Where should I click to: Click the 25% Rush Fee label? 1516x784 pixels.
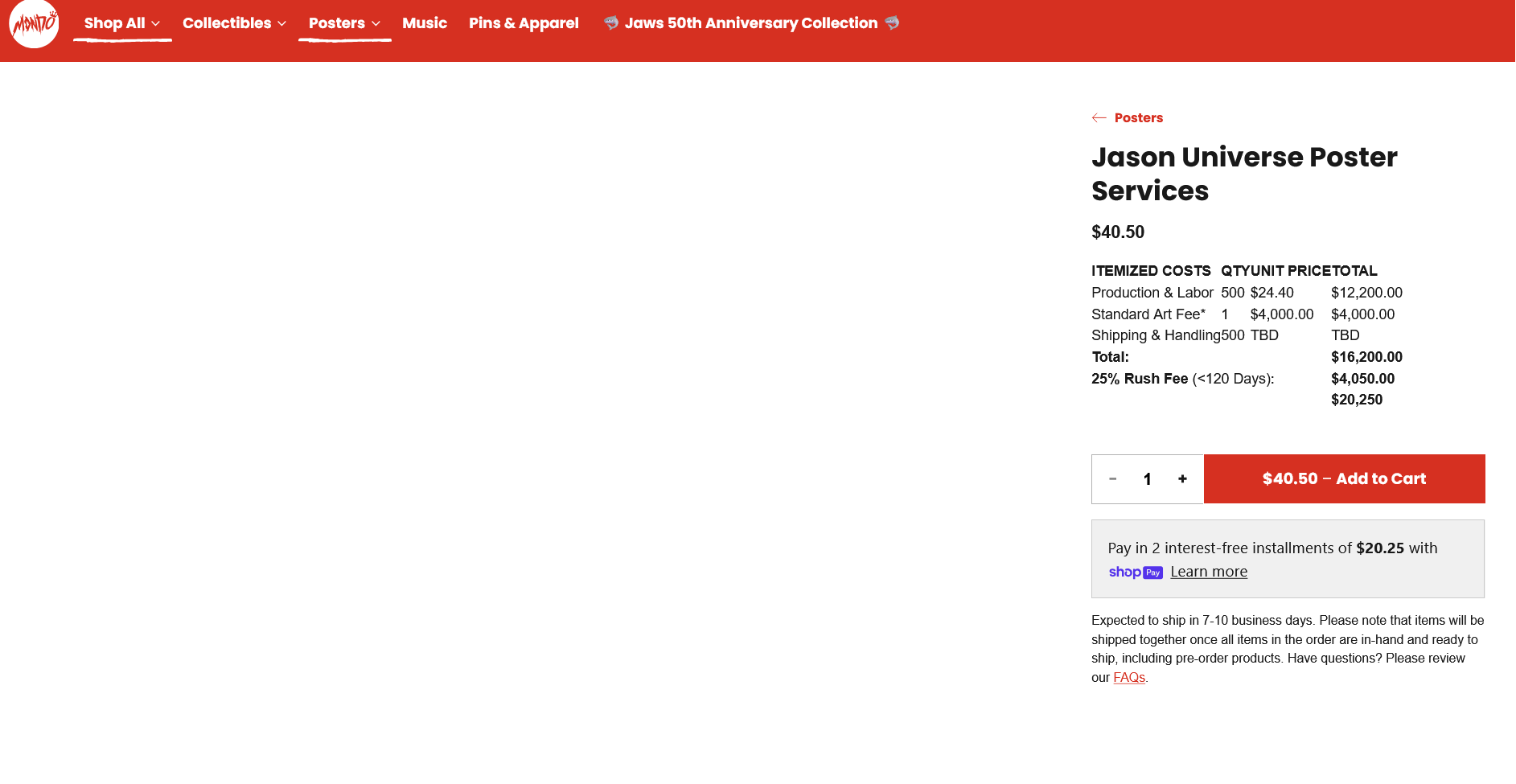(x=1140, y=379)
